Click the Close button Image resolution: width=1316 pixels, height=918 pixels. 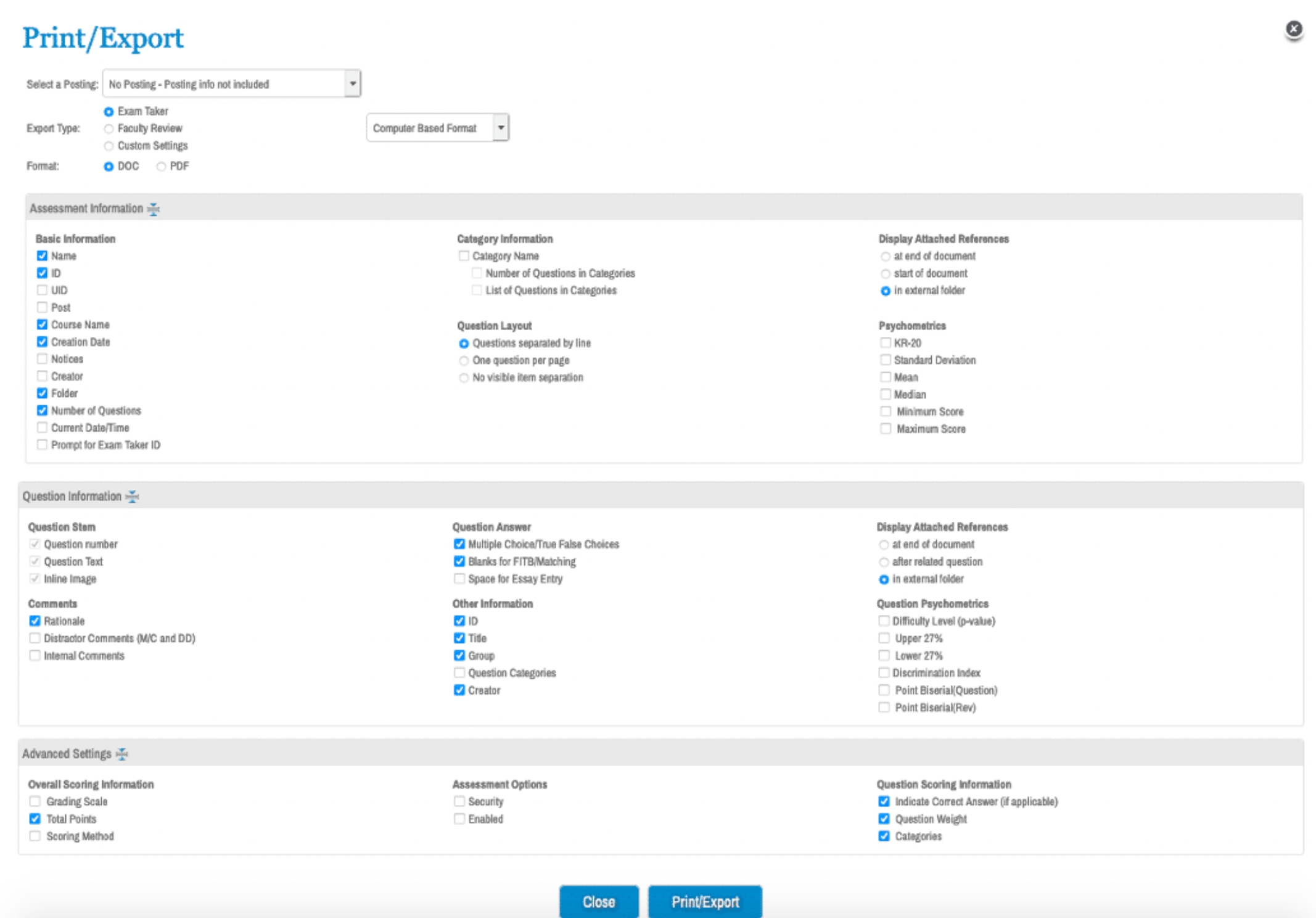tap(598, 901)
